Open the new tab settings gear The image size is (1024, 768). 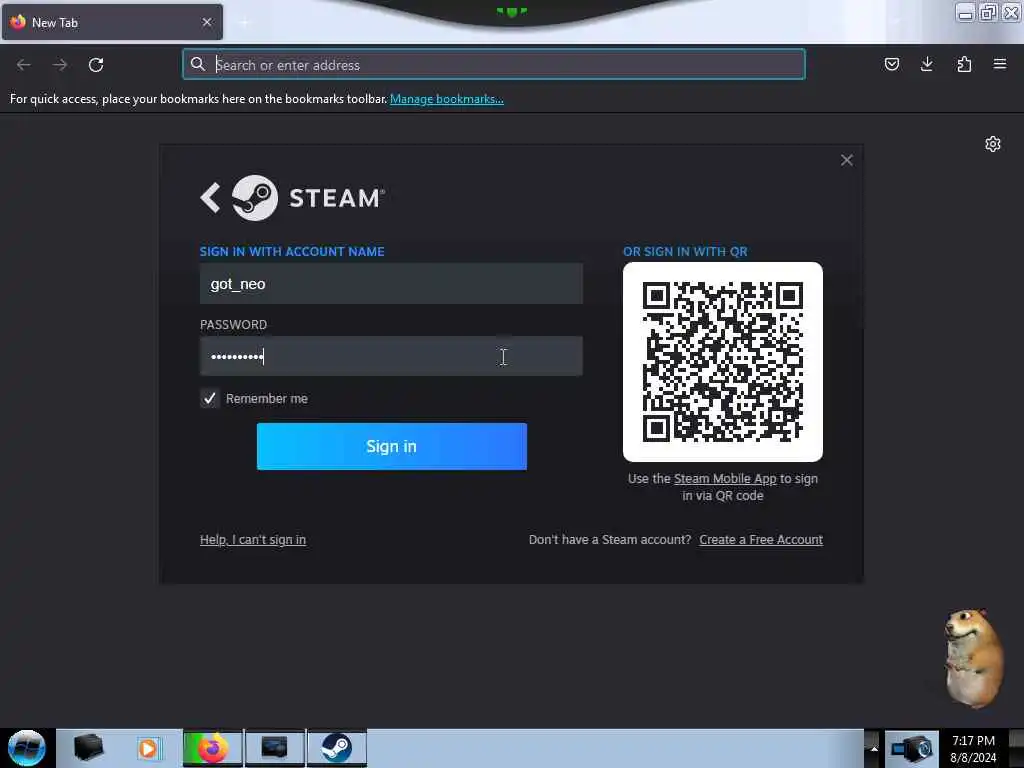point(993,144)
